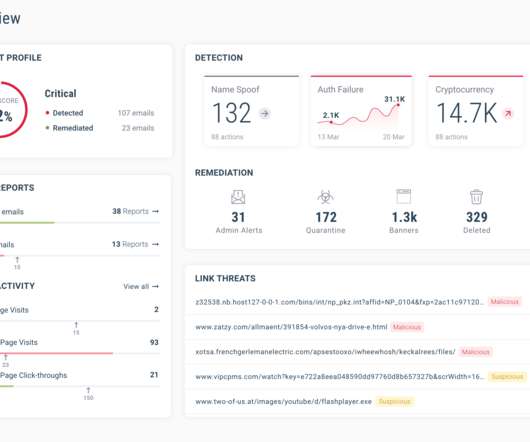Click the REMEDIATION section heading
The width and height of the screenshot is (530, 442).
(224, 173)
